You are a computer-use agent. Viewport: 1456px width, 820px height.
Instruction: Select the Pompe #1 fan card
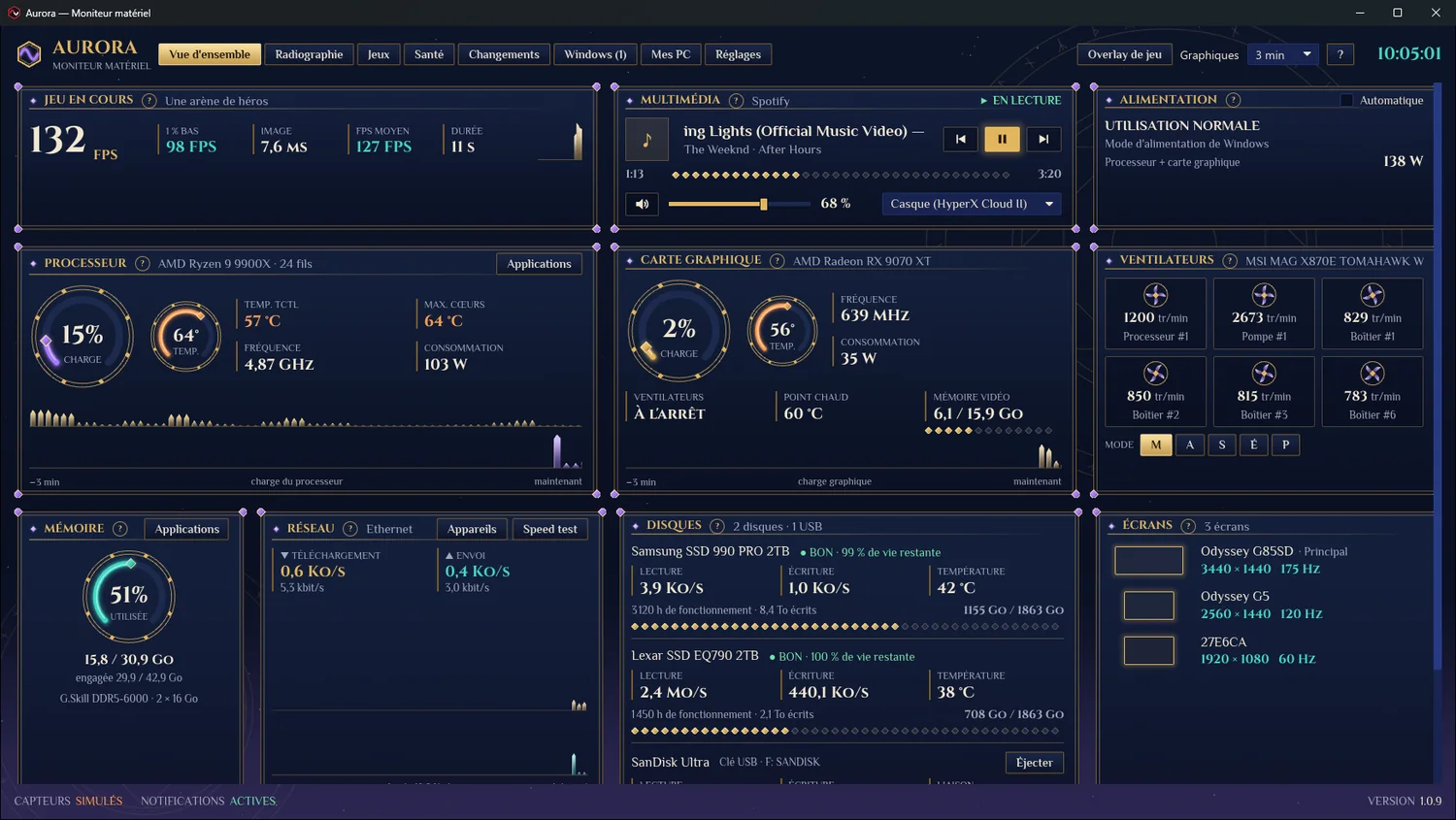point(1264,313)
